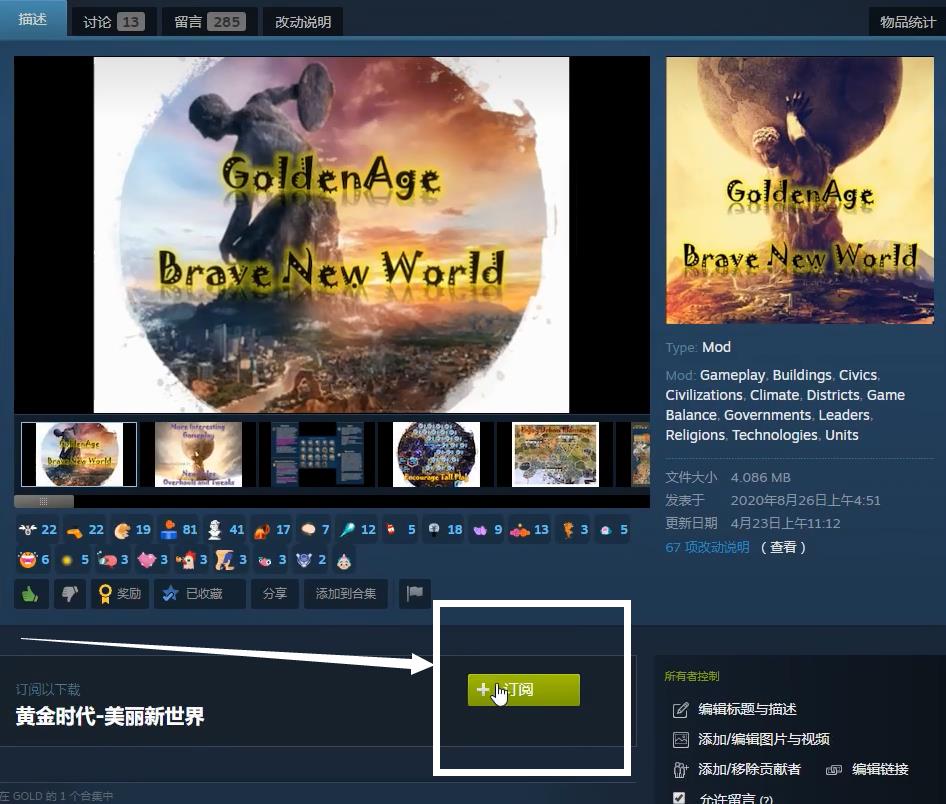Rate the mod with thumbs up
This screenshot has height=804, width=946.
[31, 594]
